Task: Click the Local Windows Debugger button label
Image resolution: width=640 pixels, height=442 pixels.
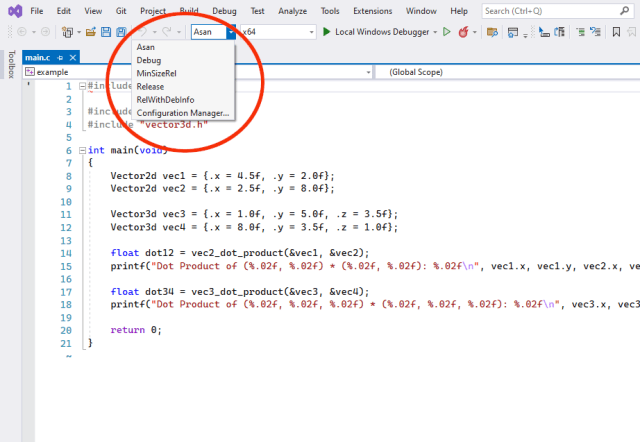Action: point(382,32)
